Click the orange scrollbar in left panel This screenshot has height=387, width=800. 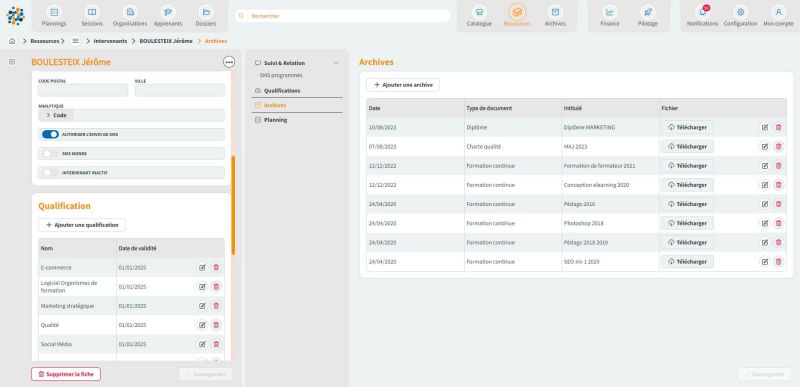coord(233,205)
